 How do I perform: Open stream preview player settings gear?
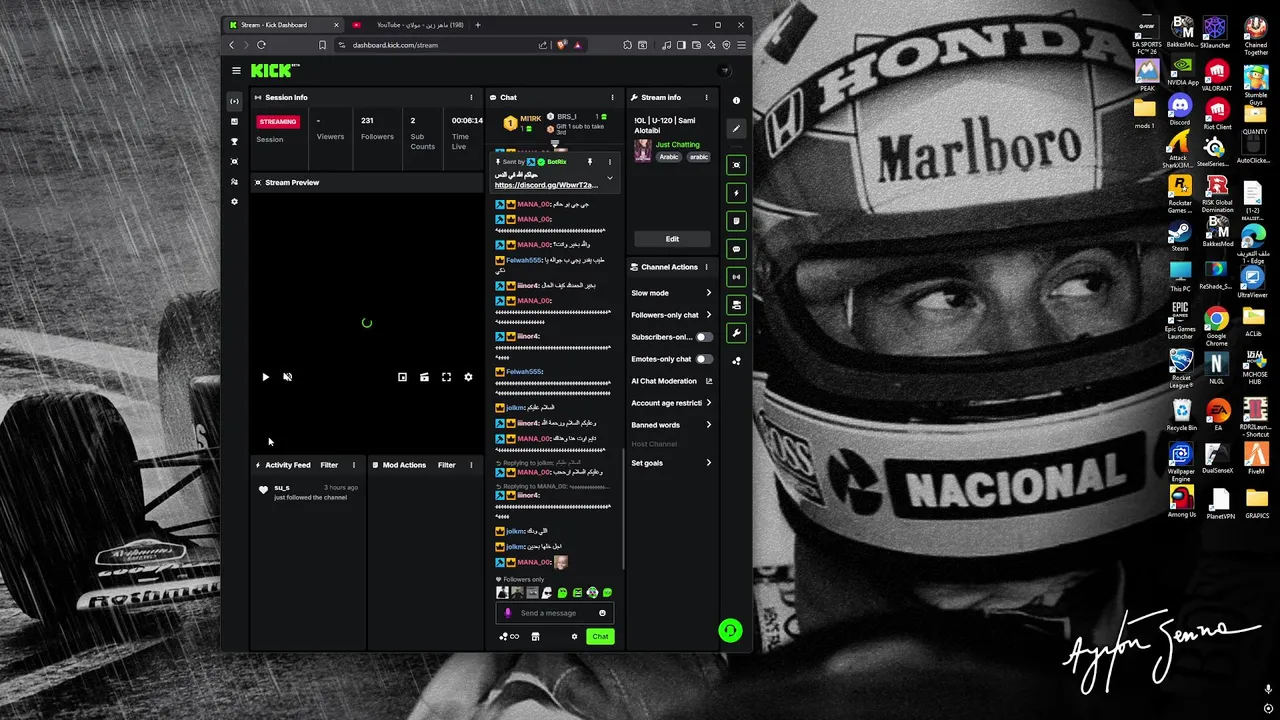[x=468, y=377]
